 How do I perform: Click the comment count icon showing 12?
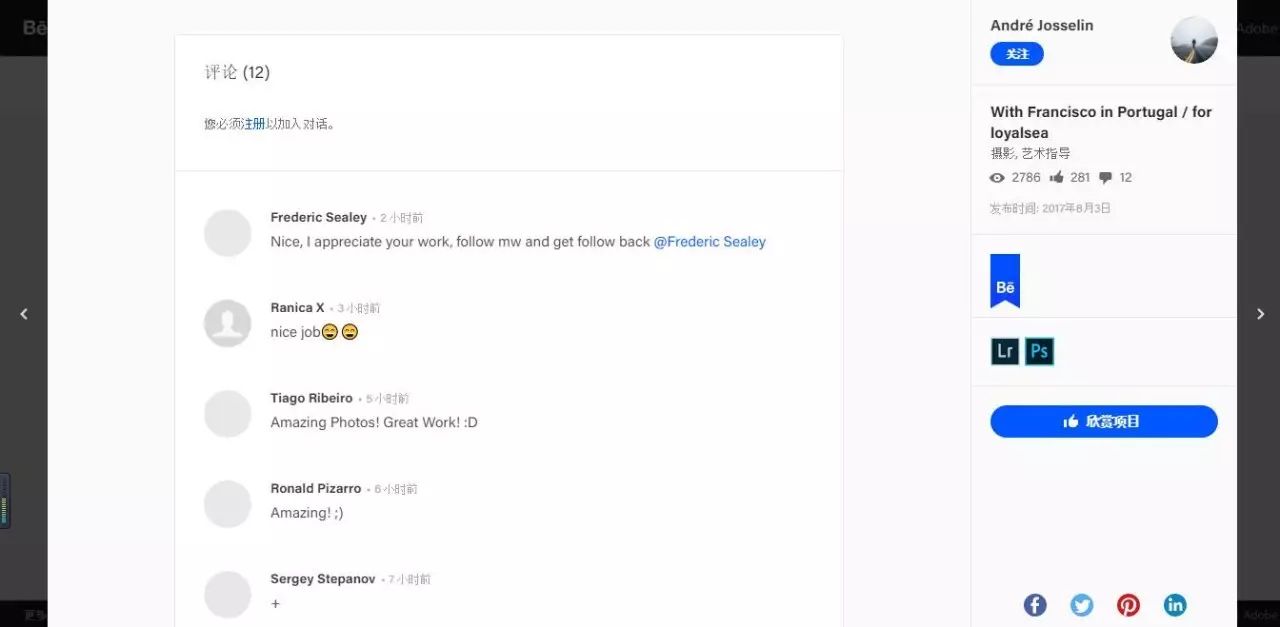click(1105, 178)
